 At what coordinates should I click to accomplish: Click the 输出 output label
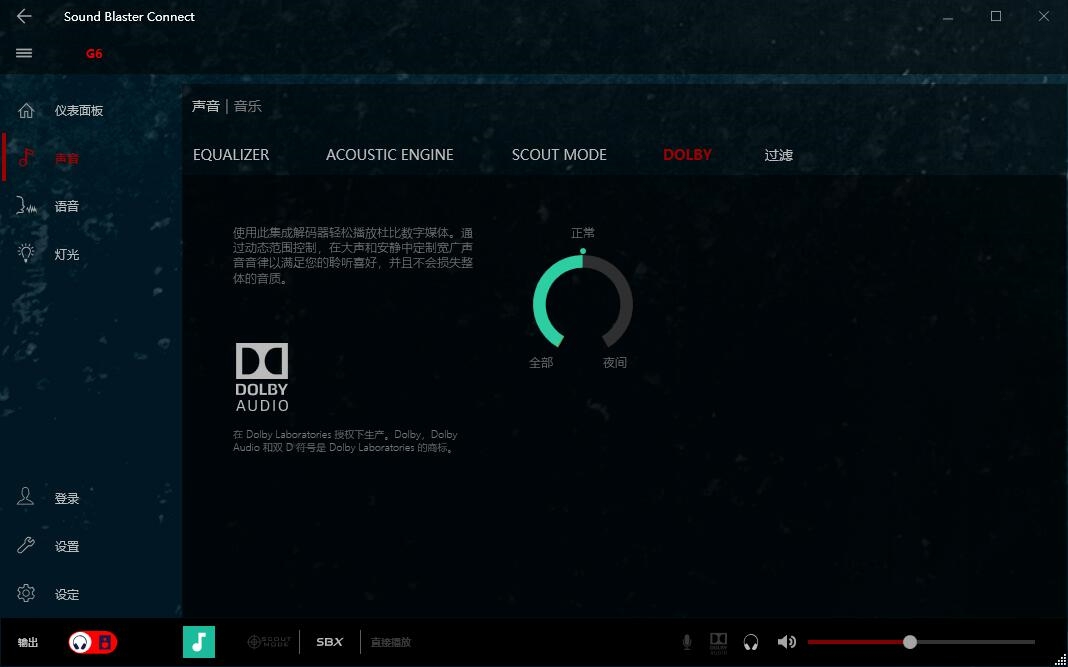pyautogui.click(x=28, y=642)
